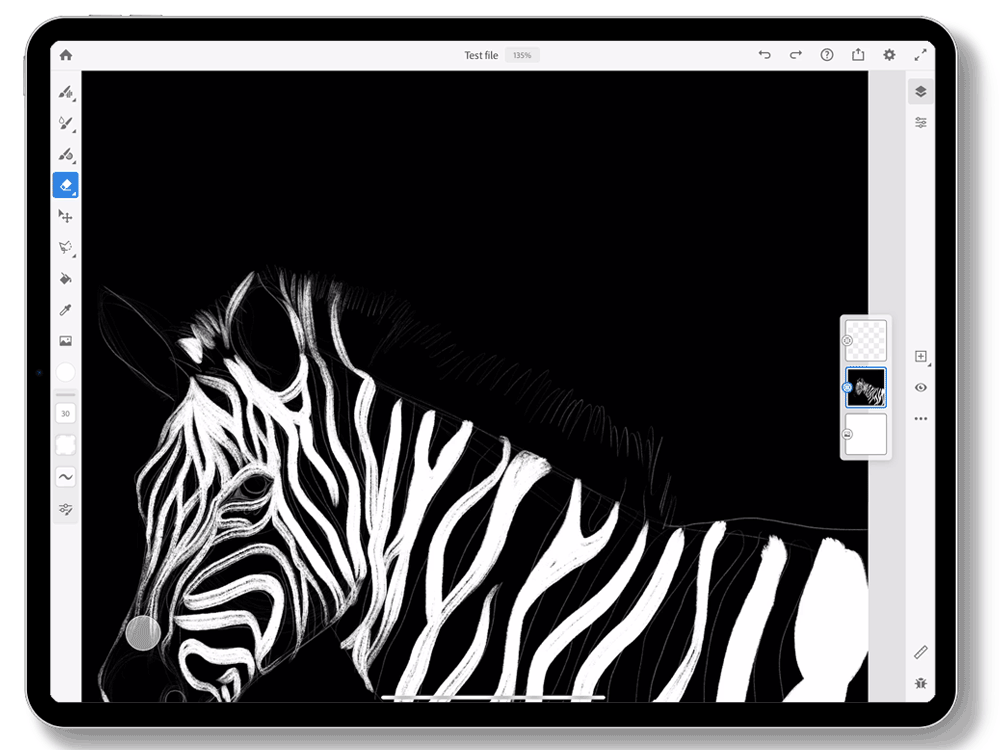Select the empty transparent top layer thumbnail
This screenshot has width=1000, height=750.
[x=865, y=341]
